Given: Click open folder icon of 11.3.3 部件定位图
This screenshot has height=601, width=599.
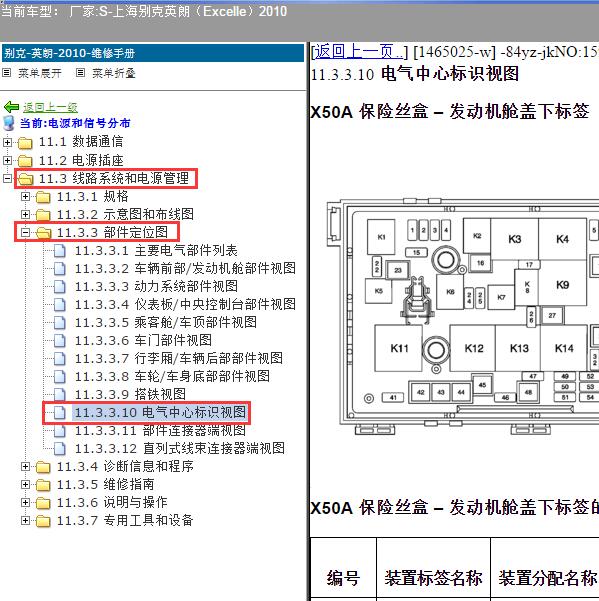Looking at the screenshot, I should coord(43,233).
